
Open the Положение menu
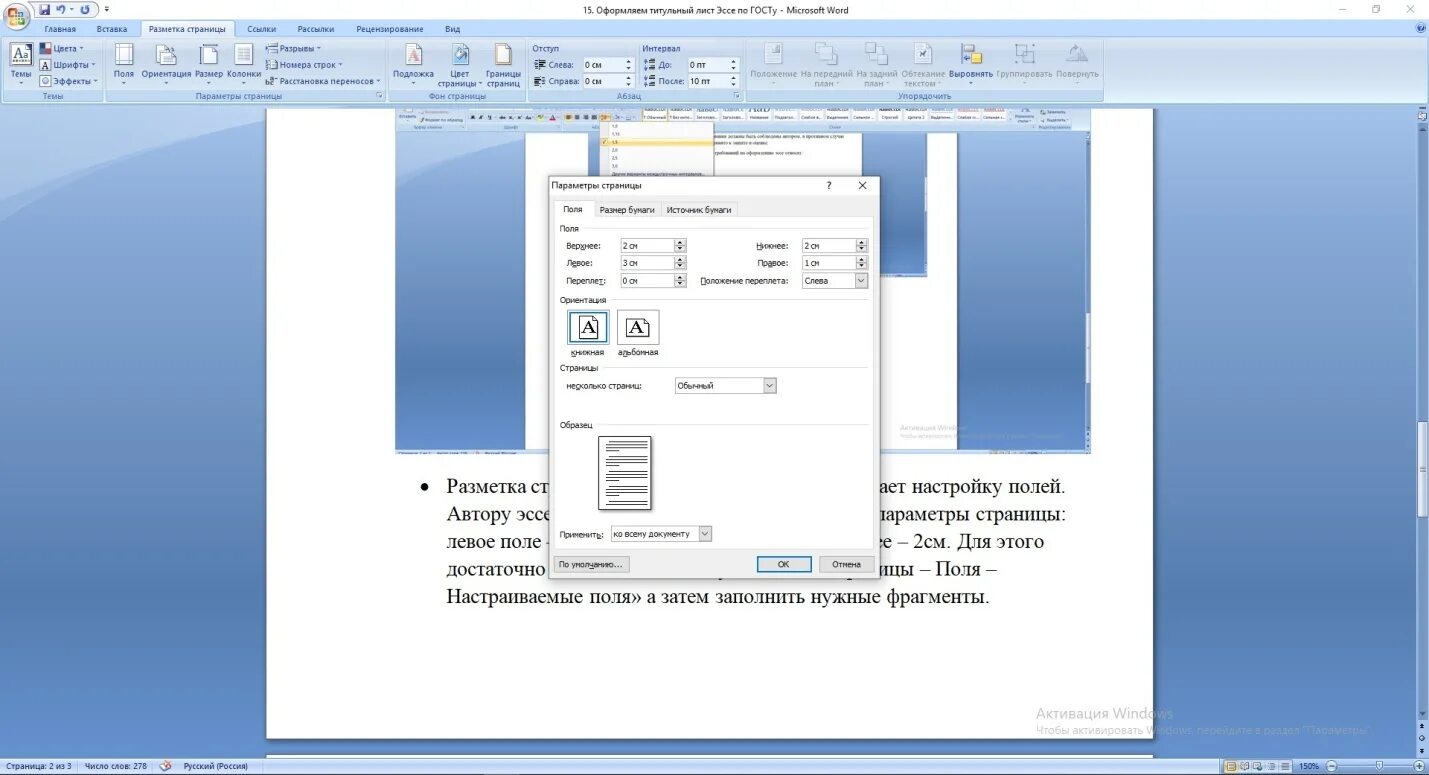click(773, 64)
